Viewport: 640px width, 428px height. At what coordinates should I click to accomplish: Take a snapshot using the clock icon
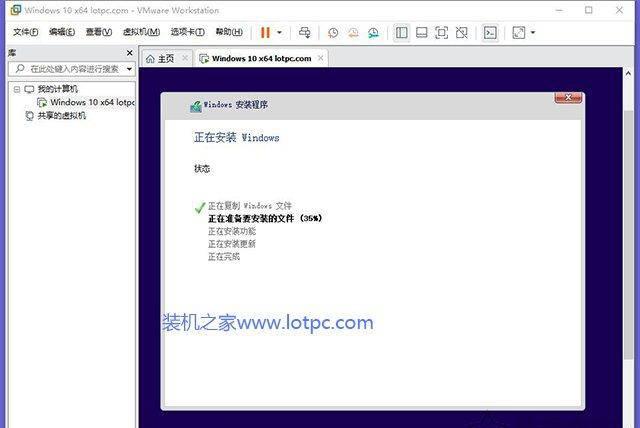pos(333,33)
